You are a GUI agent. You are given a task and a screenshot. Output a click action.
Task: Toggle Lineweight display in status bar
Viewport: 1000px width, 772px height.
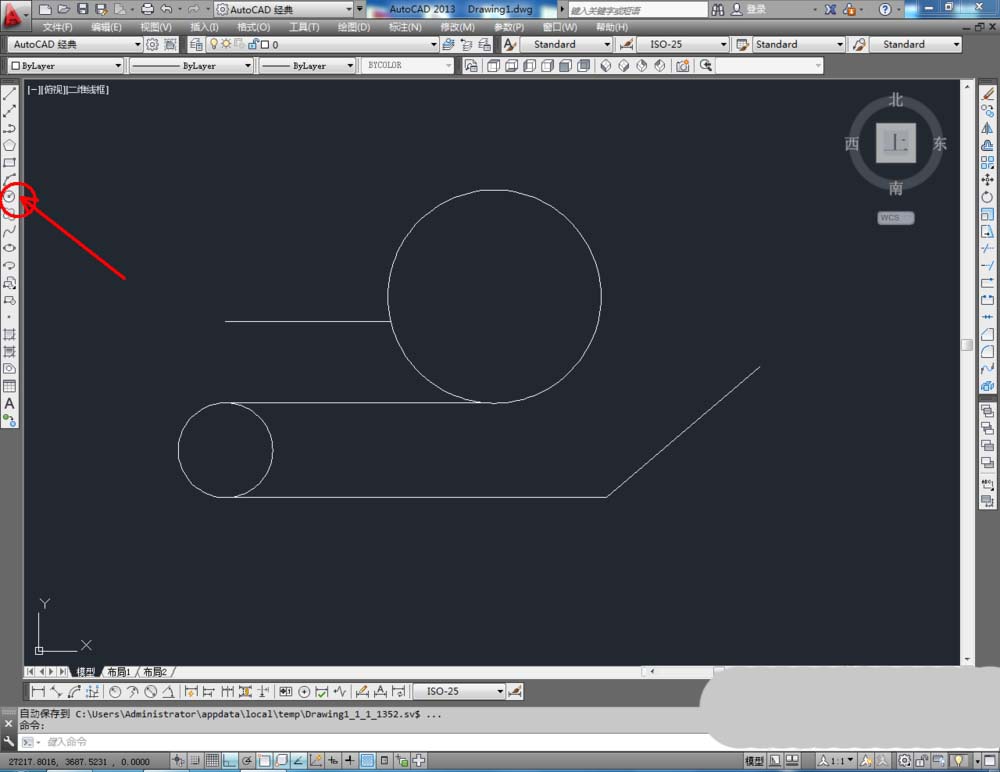click(349, 760)
